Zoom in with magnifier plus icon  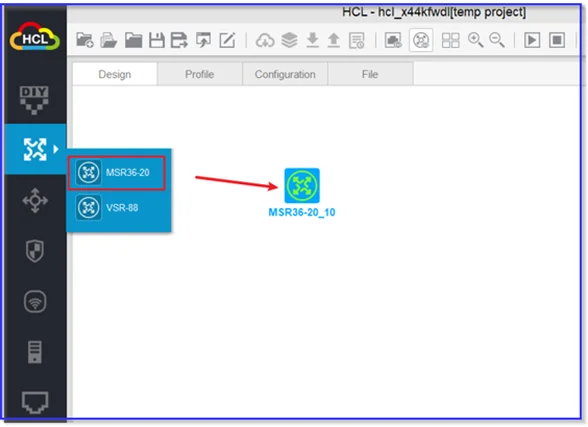[476, 40]
